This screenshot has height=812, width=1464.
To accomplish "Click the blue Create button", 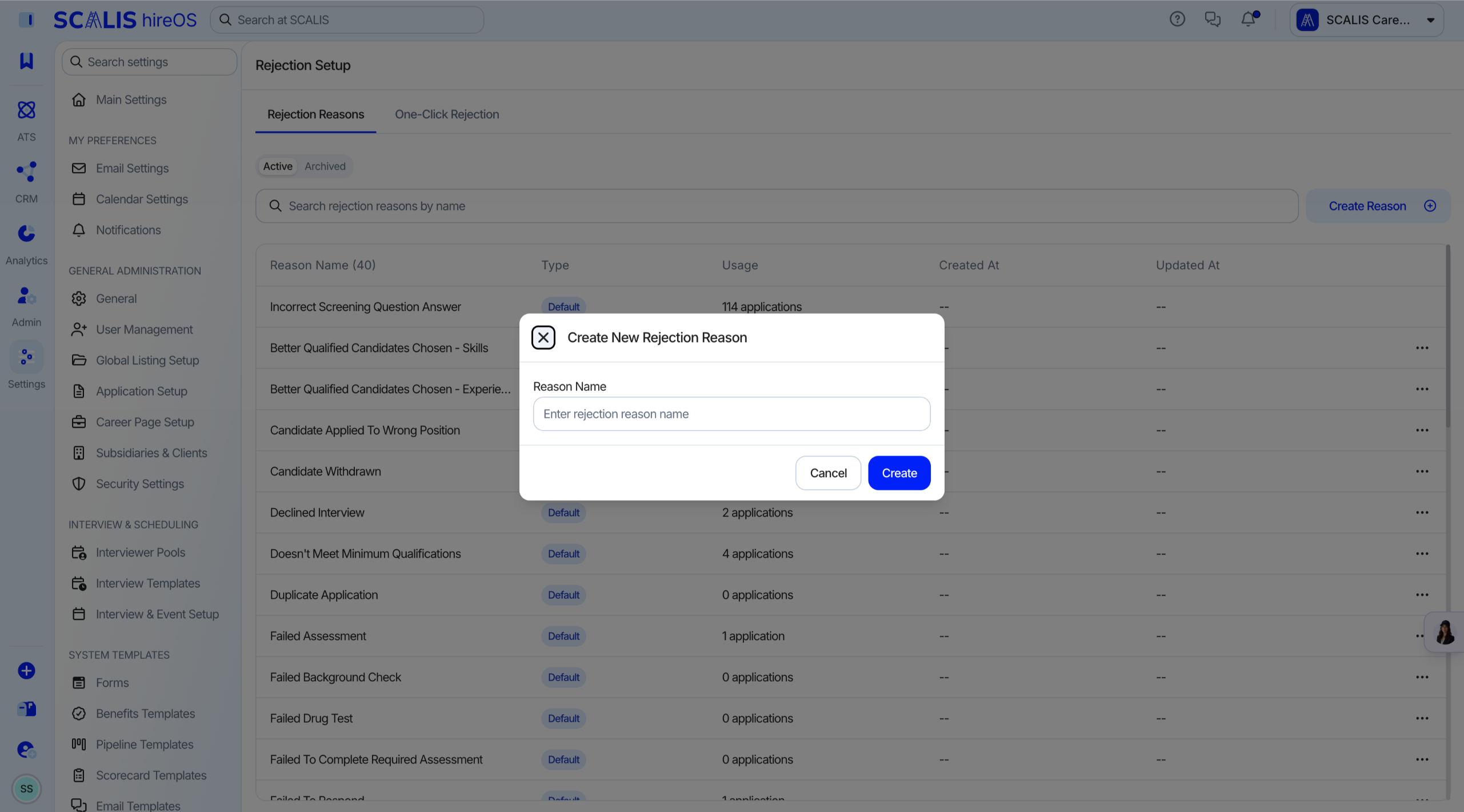I will [x=899, y=473].
